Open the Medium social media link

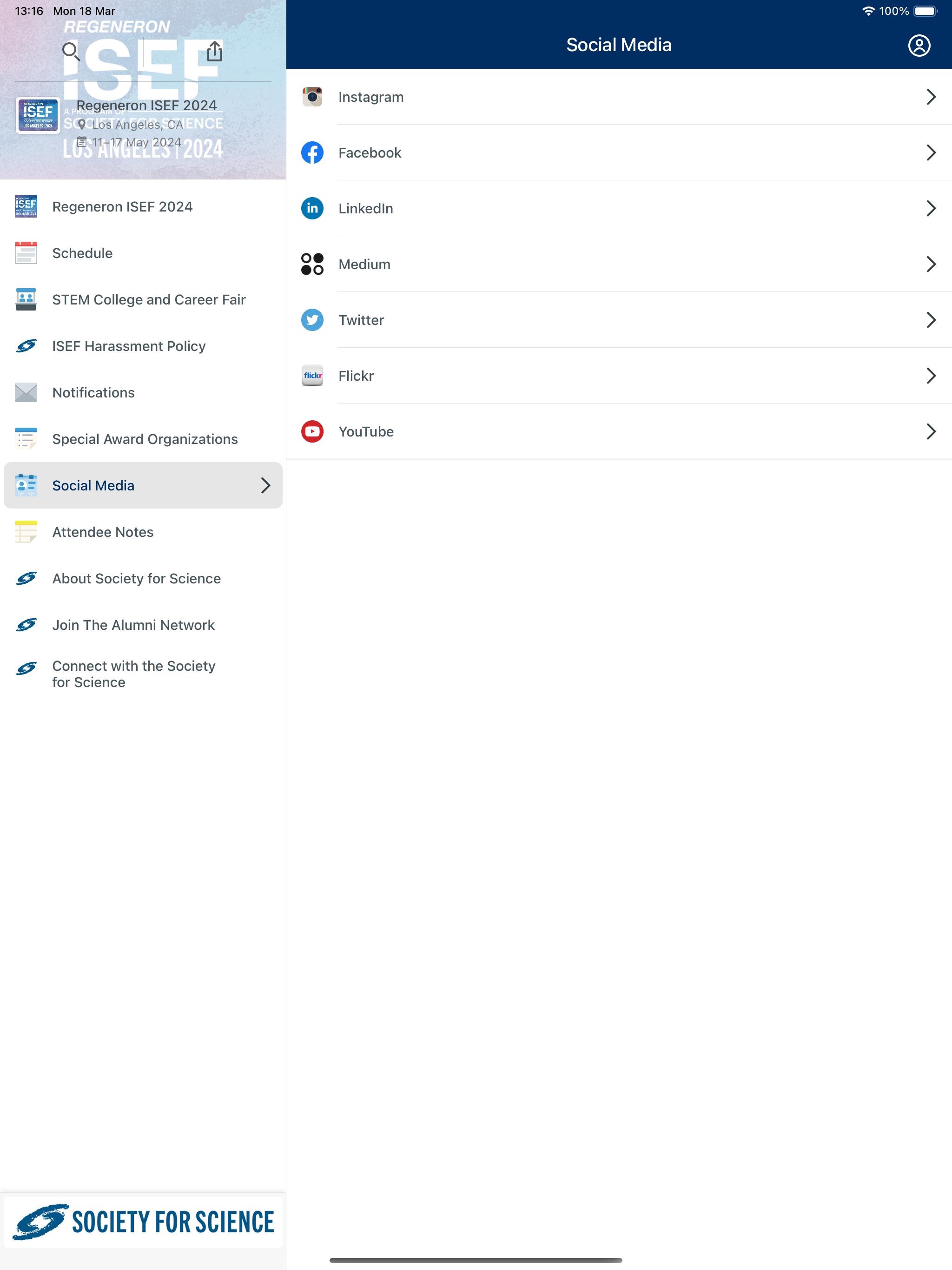(619, 264)
